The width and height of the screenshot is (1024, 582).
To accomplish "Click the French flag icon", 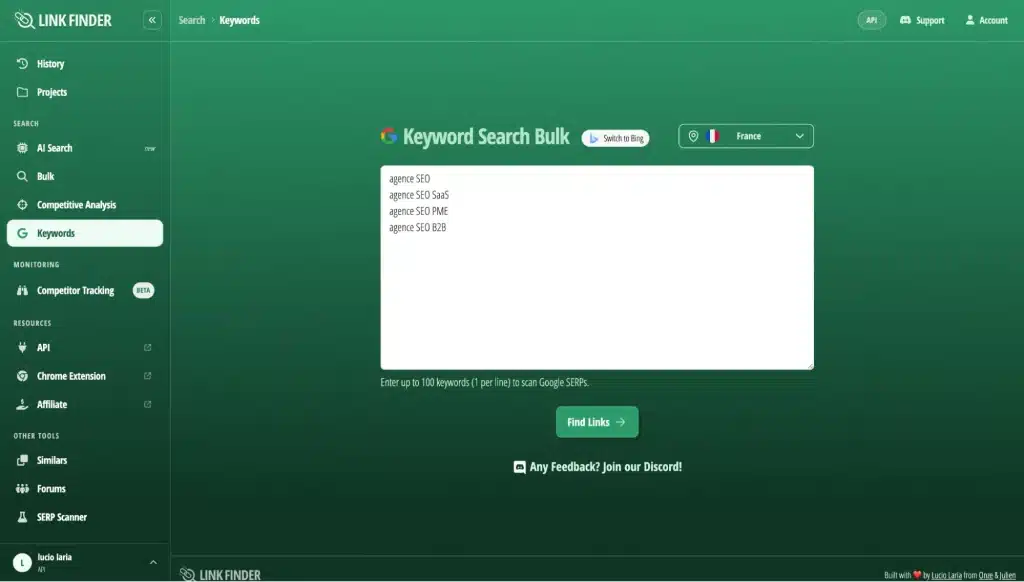I will (712, 137).
